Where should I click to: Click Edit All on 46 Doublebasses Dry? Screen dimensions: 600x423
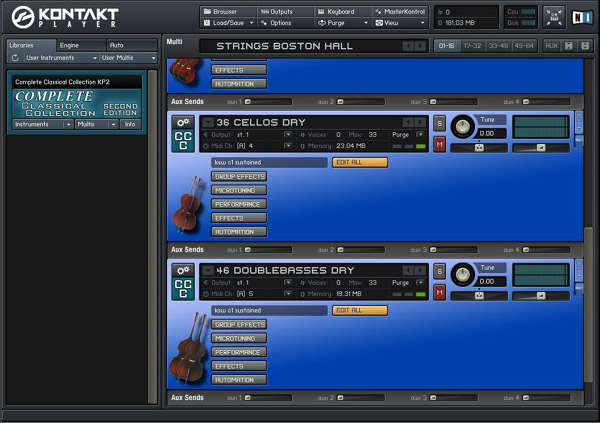tap(360, 310)
